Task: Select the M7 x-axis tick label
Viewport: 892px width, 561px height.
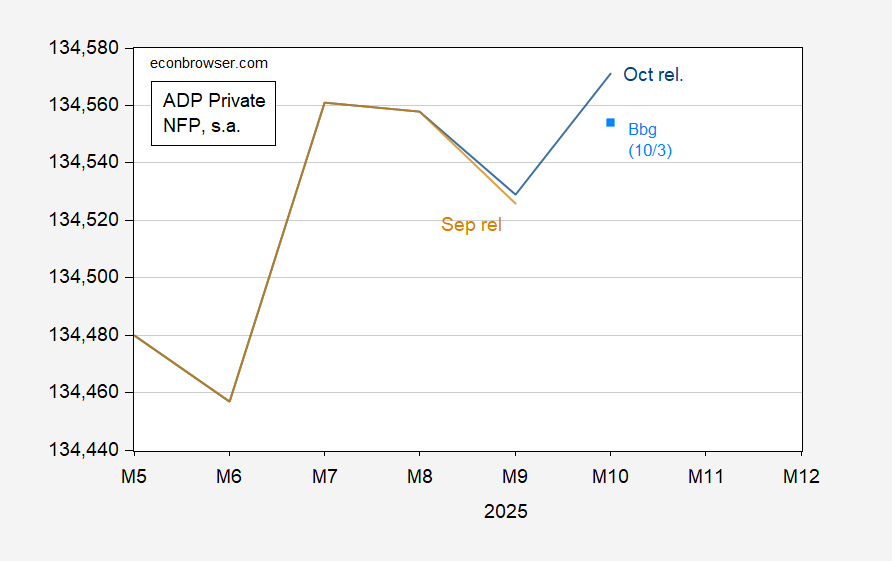Action: 324,477
